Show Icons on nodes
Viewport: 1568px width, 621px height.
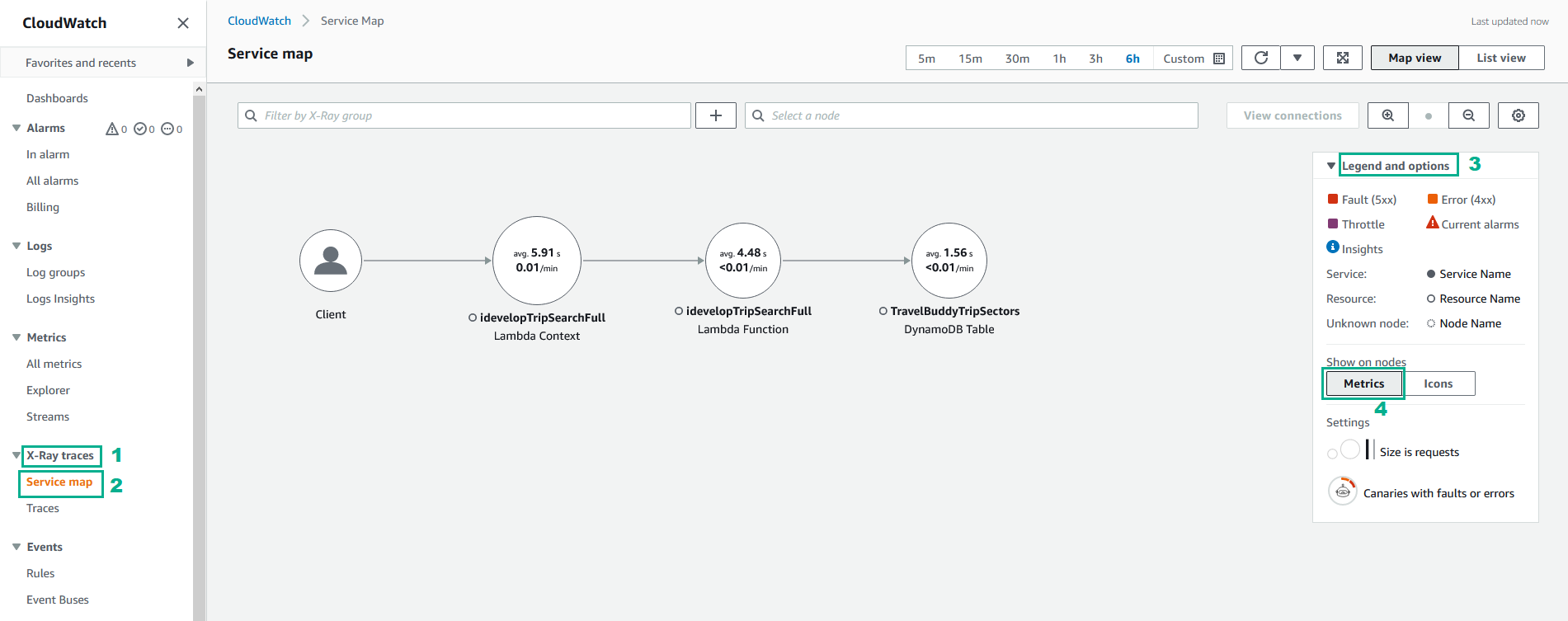[1439, 383]
